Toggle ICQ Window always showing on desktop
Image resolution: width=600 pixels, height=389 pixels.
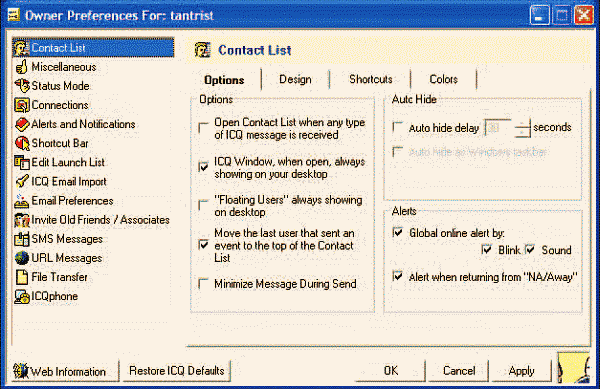pos(204,167)
